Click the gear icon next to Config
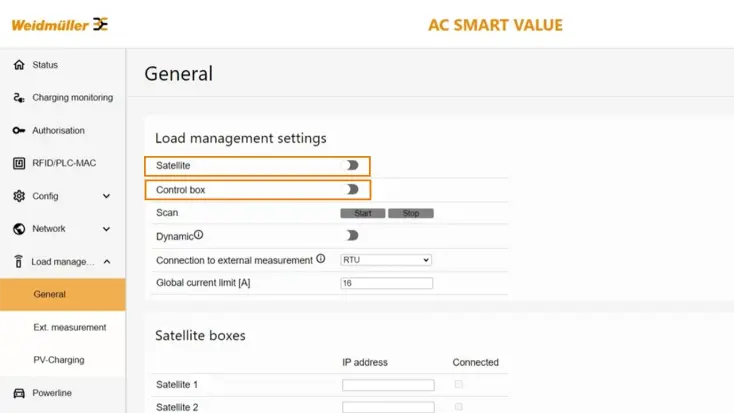The height and width of the screenshot is (413, 734). point(19,196)
